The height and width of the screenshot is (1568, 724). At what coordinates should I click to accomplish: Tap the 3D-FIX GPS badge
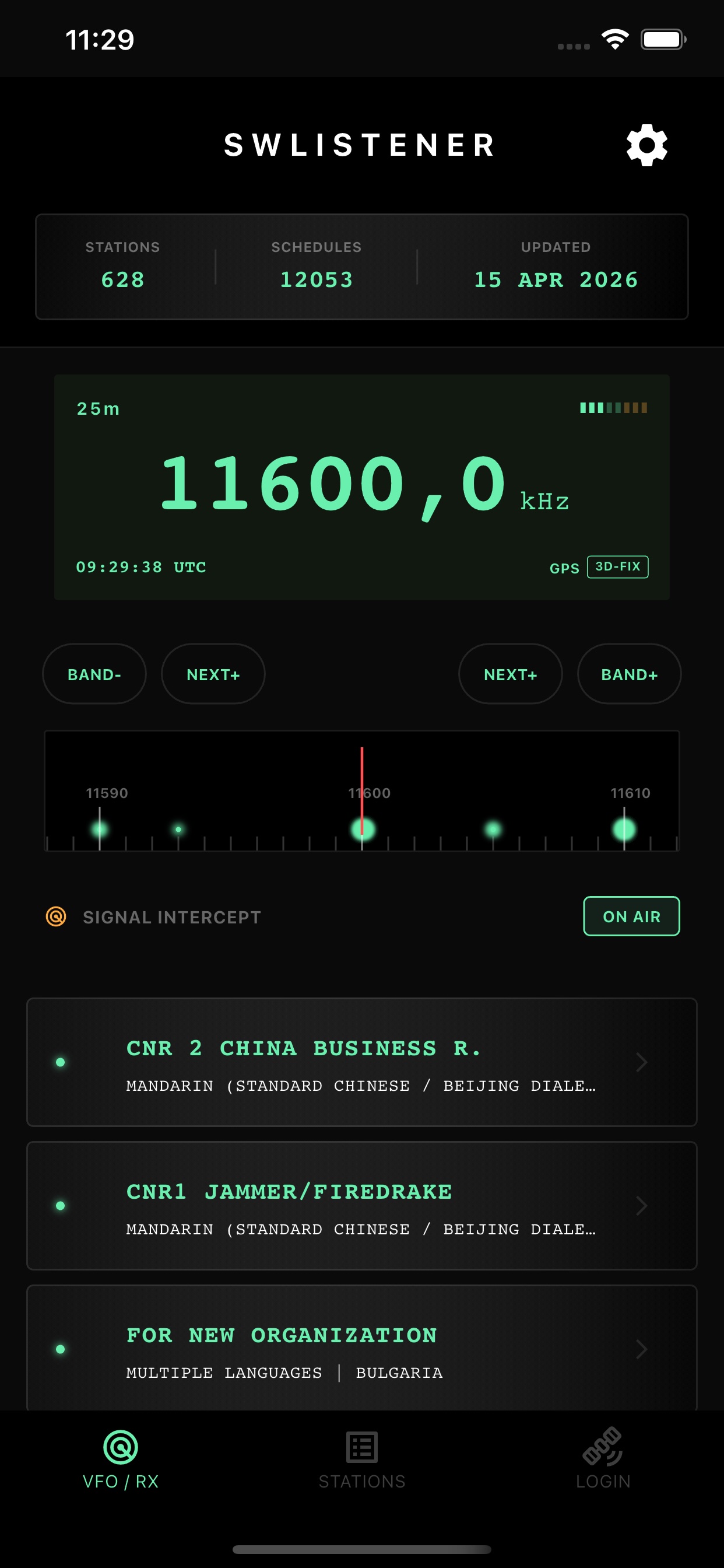coord(617,566)
